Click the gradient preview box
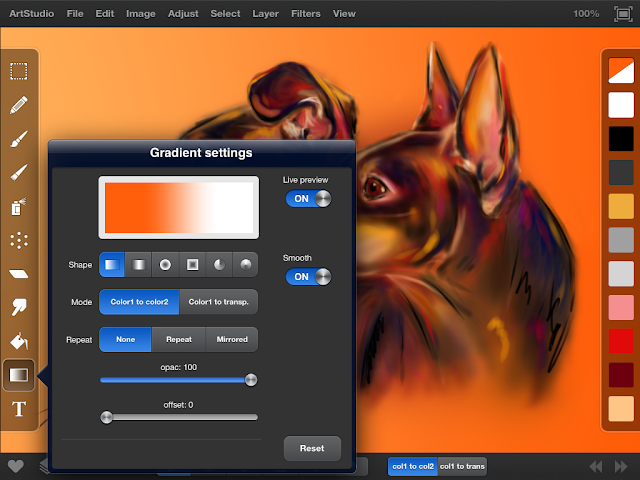This screenshot has height=480, width=640. (179, 207)
